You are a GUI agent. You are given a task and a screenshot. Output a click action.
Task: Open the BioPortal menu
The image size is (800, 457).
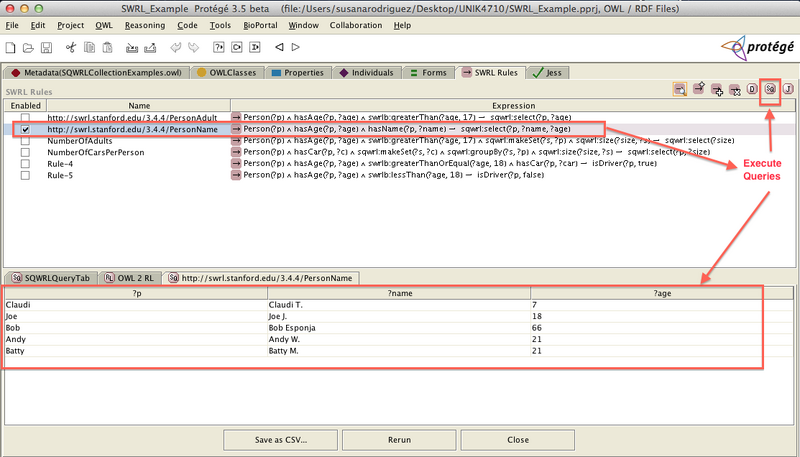(260, 25)
